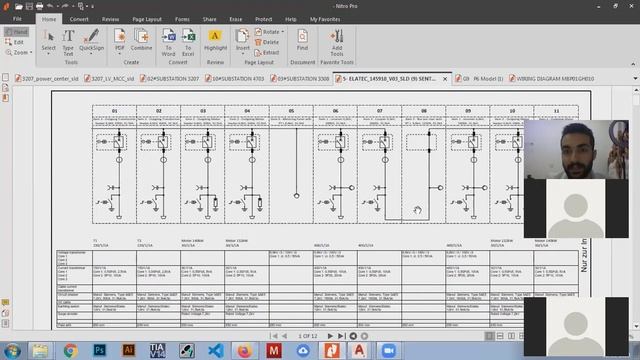This screenshot has height=360, width=640.
Task: Open Visual Studio Code from taskbar
Action: 216,351
